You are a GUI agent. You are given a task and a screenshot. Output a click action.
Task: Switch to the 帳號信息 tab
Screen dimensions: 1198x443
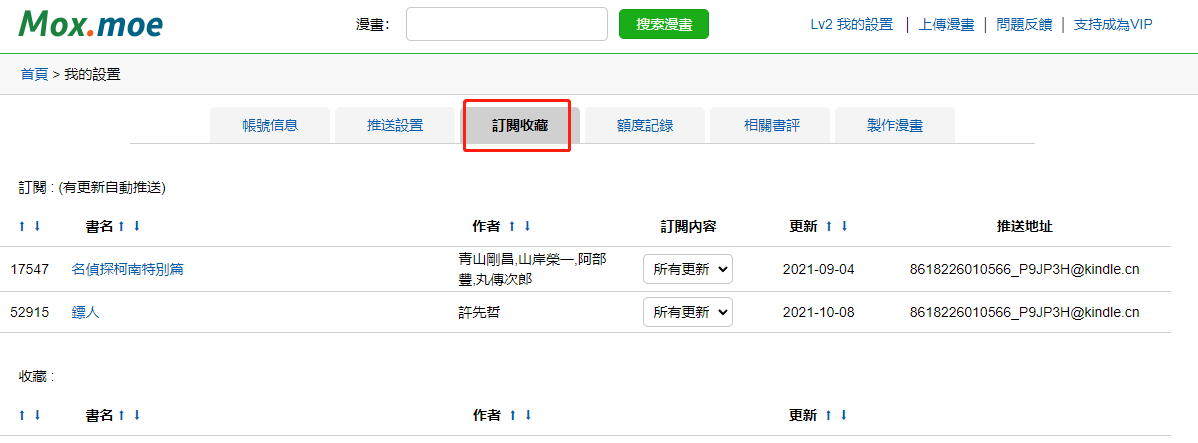pyautogui.click(x=270, y=125)
